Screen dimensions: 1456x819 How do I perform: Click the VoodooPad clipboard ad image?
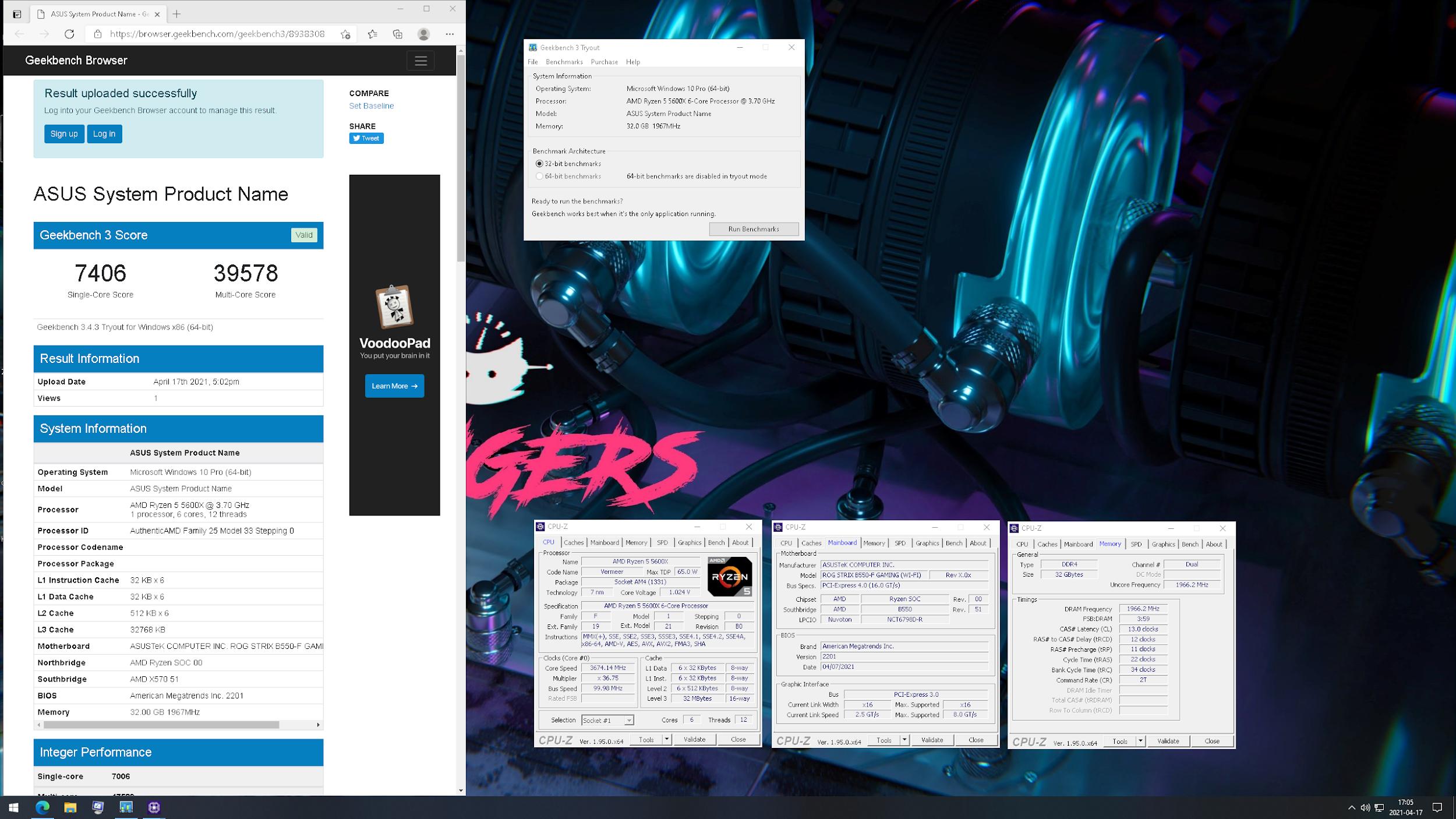click(395, 306)
